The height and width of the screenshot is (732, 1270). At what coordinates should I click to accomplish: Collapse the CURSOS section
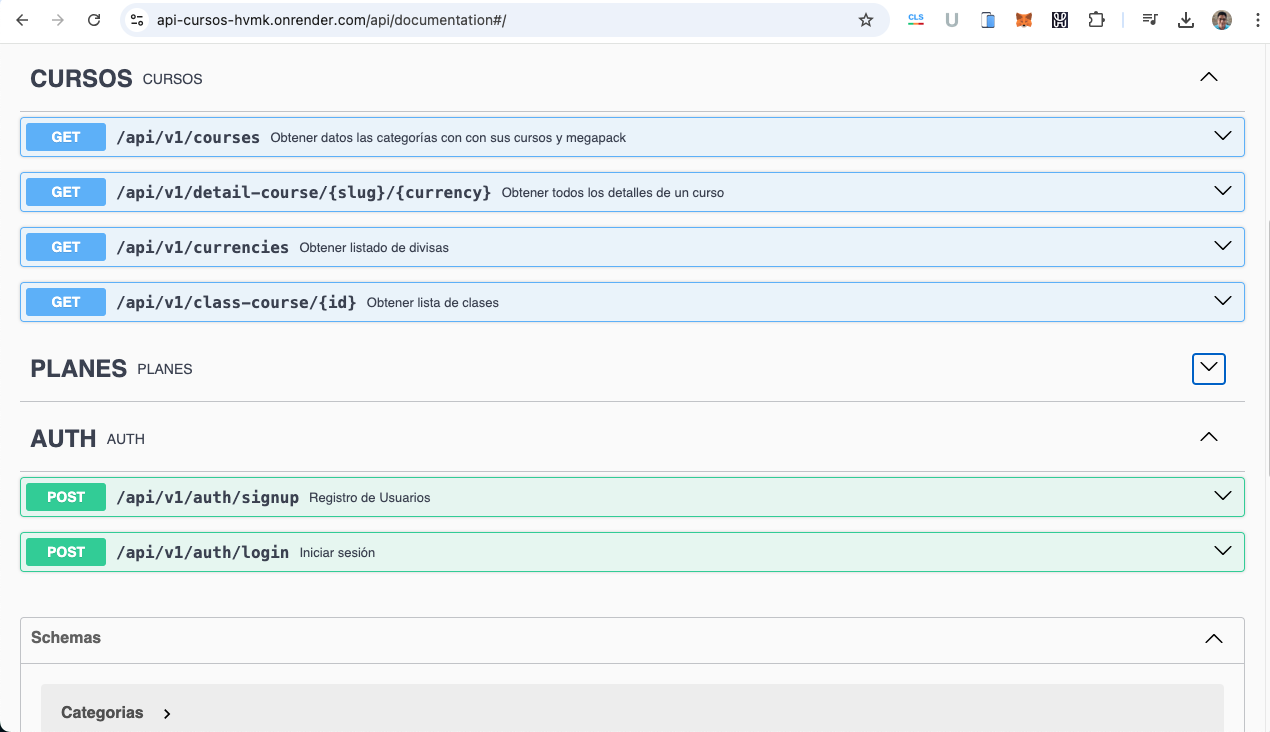point(1209,77)
